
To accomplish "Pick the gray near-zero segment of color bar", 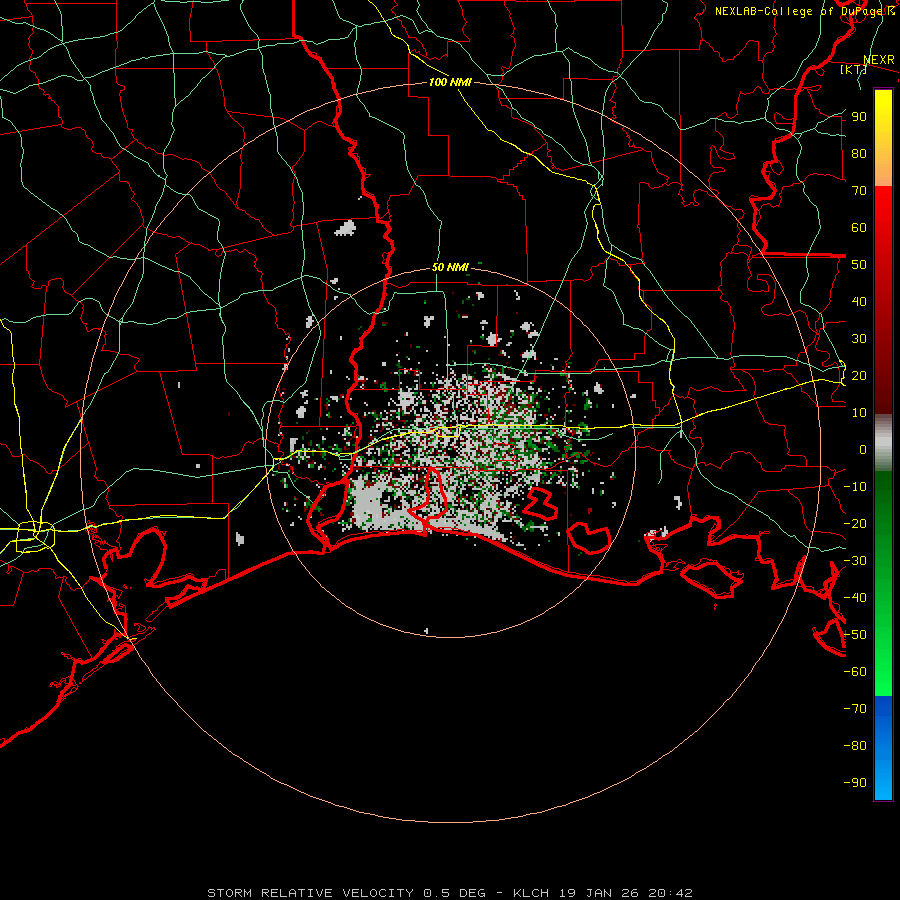I will pyautogui.click(x=883, y=443).
